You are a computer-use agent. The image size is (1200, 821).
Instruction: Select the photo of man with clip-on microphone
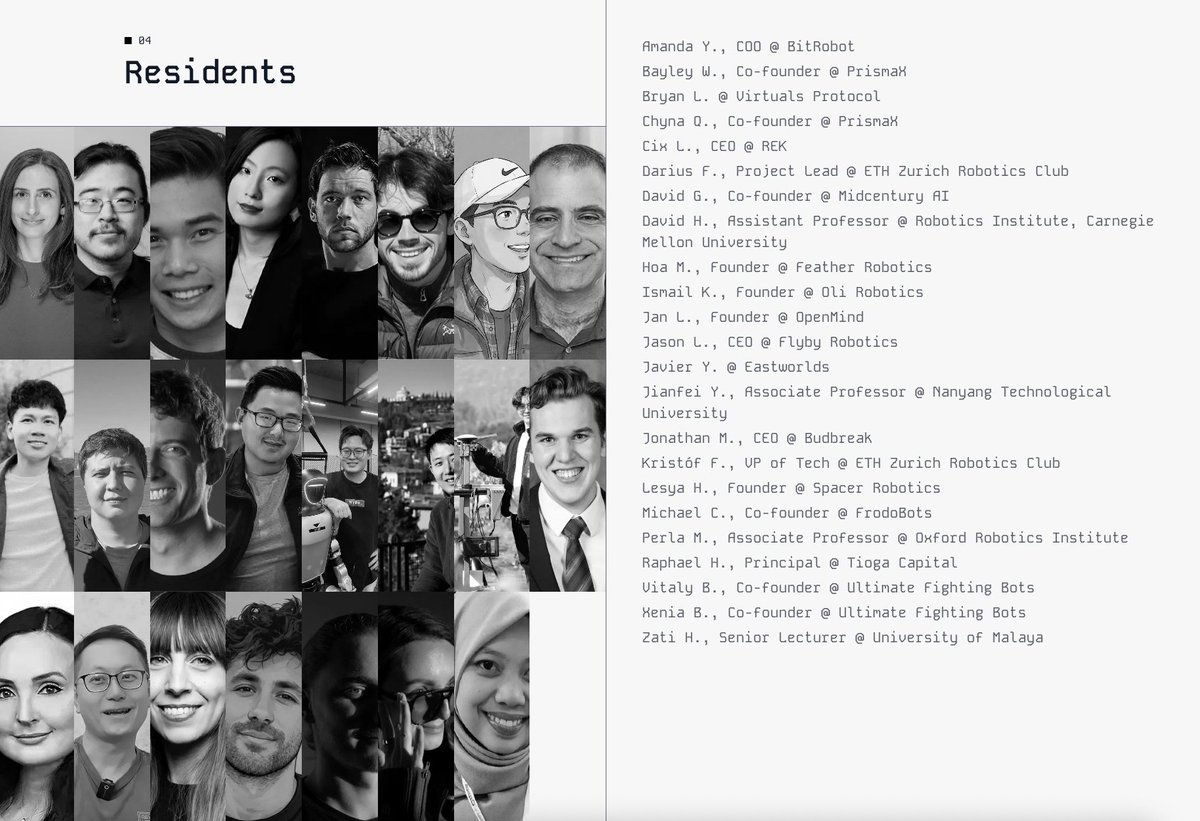point(111,705)
